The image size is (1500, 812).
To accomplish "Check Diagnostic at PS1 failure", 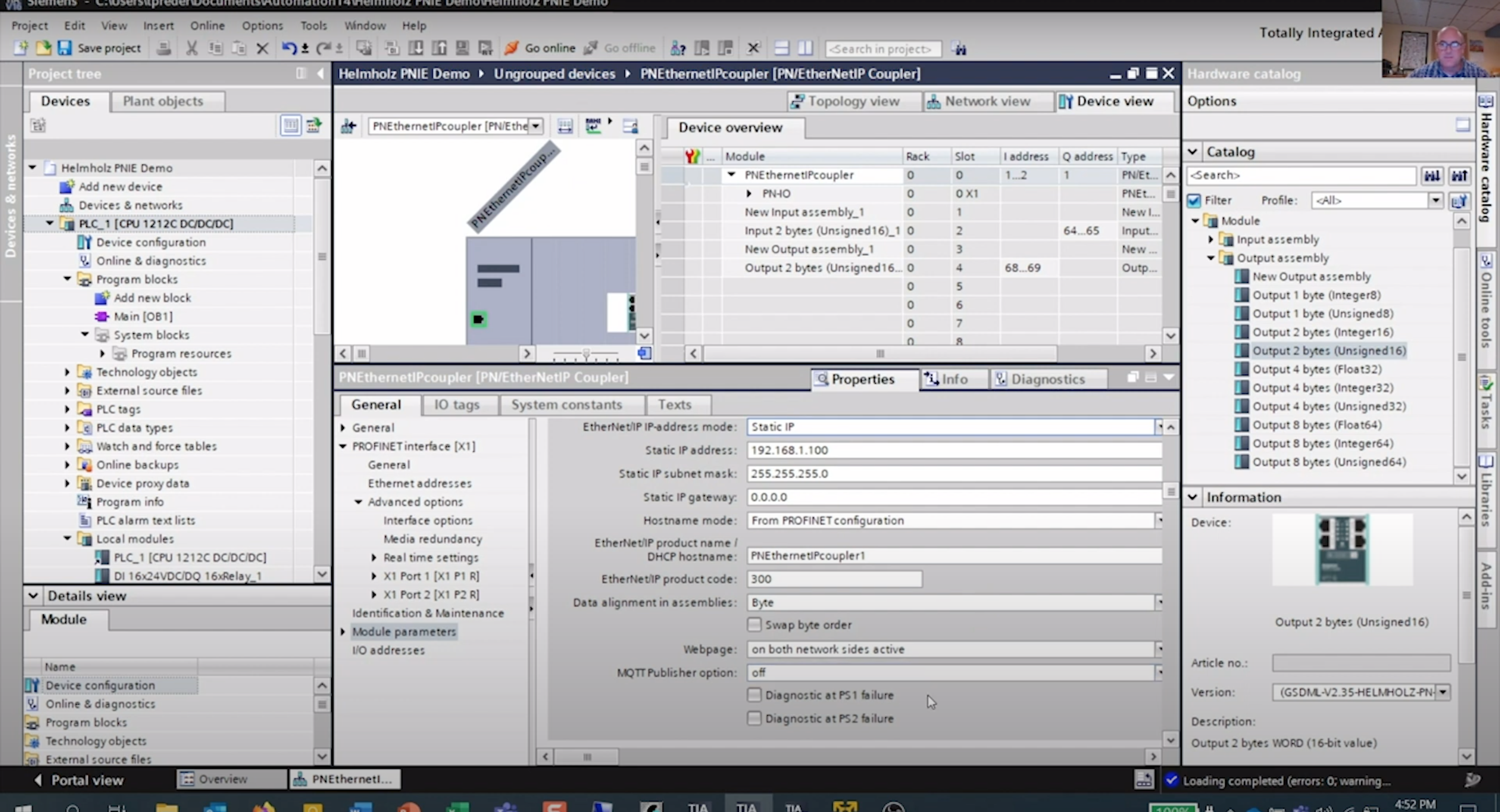I will point(754,695).
